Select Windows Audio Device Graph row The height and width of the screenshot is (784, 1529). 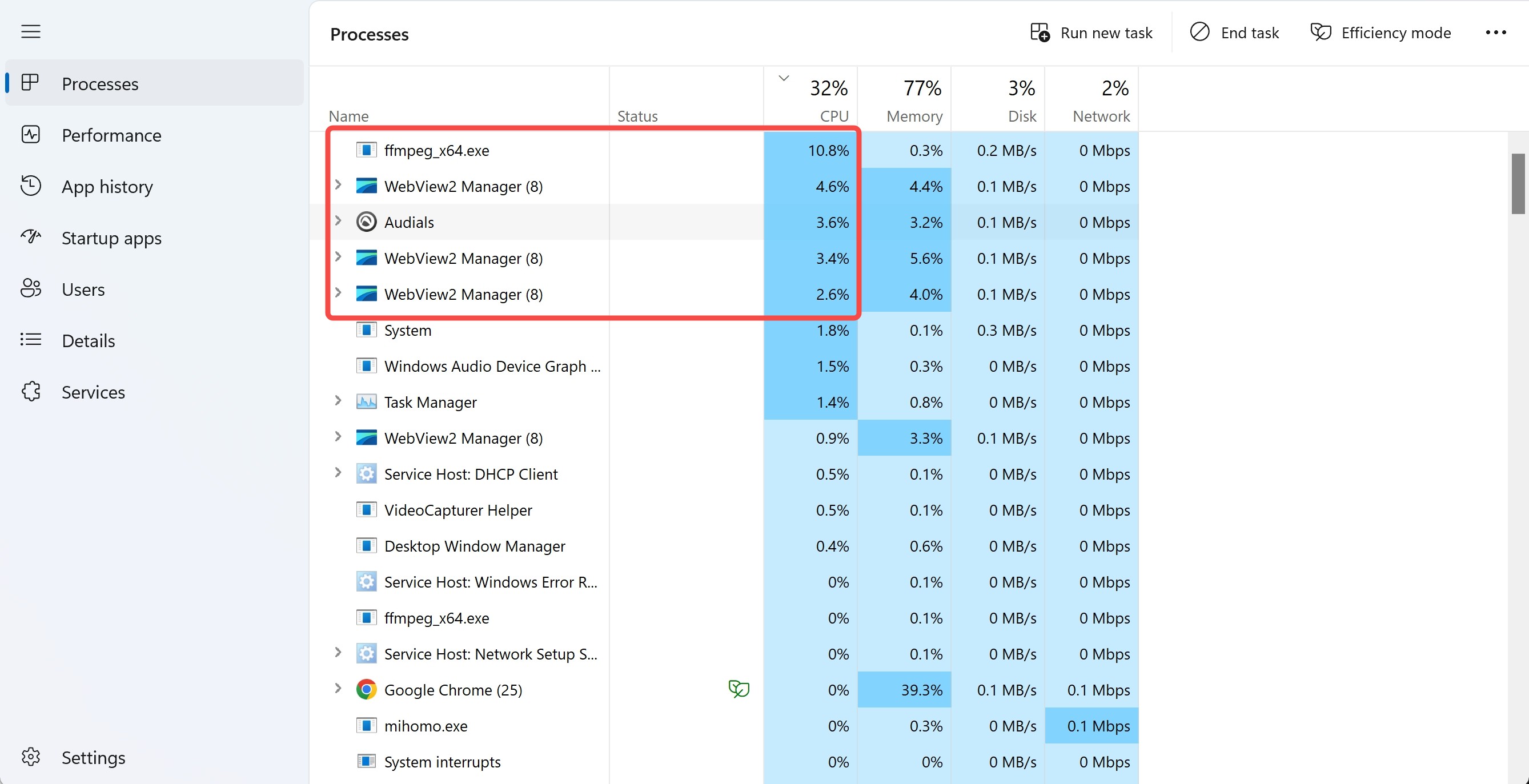coord(724,366)
